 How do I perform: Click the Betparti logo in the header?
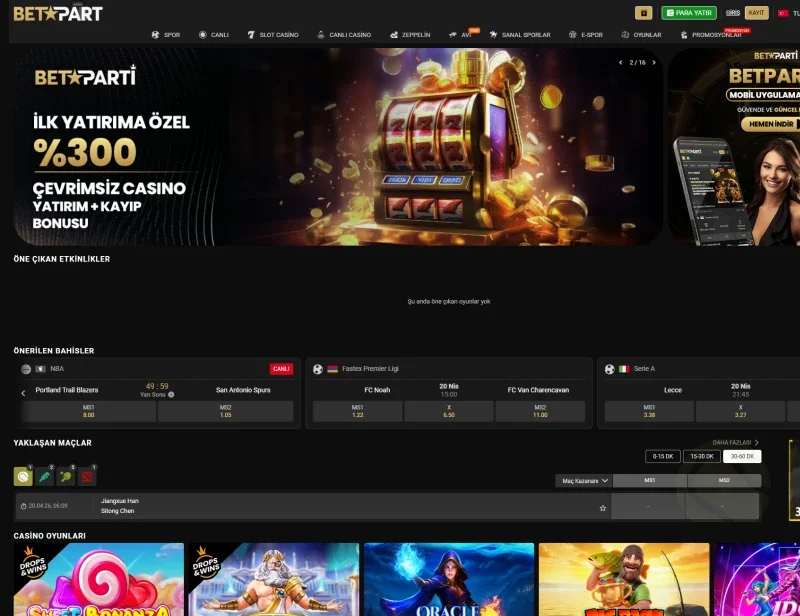click(58, 14)
